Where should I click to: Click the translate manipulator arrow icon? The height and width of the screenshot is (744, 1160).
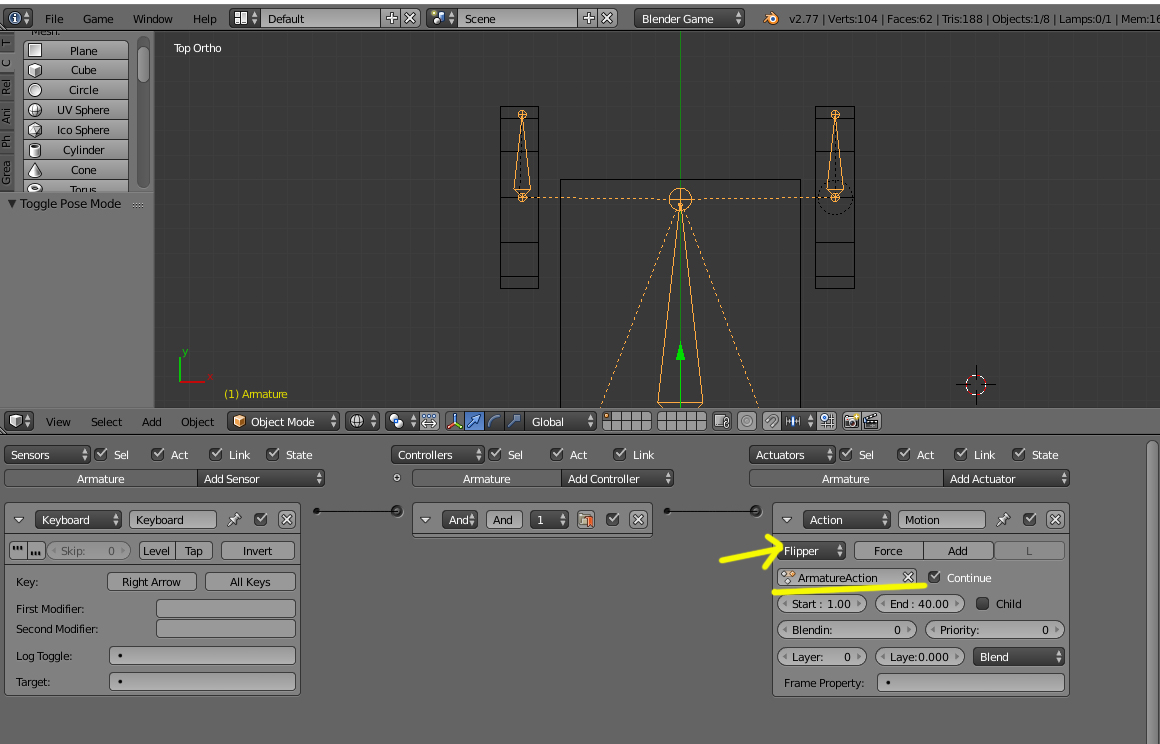(474, 422)
